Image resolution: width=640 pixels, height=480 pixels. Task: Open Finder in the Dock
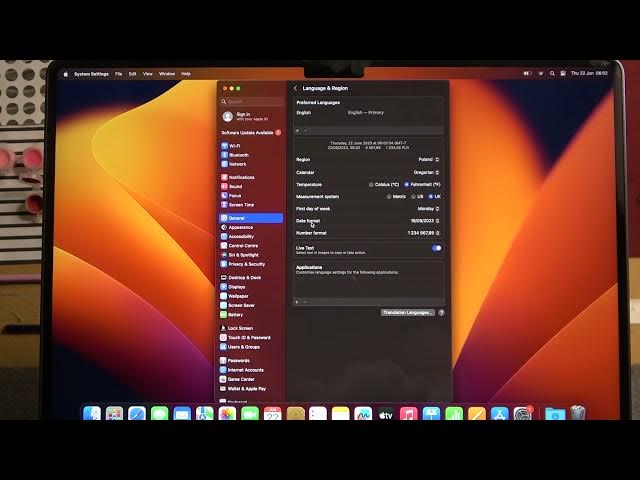click(92, 413)
